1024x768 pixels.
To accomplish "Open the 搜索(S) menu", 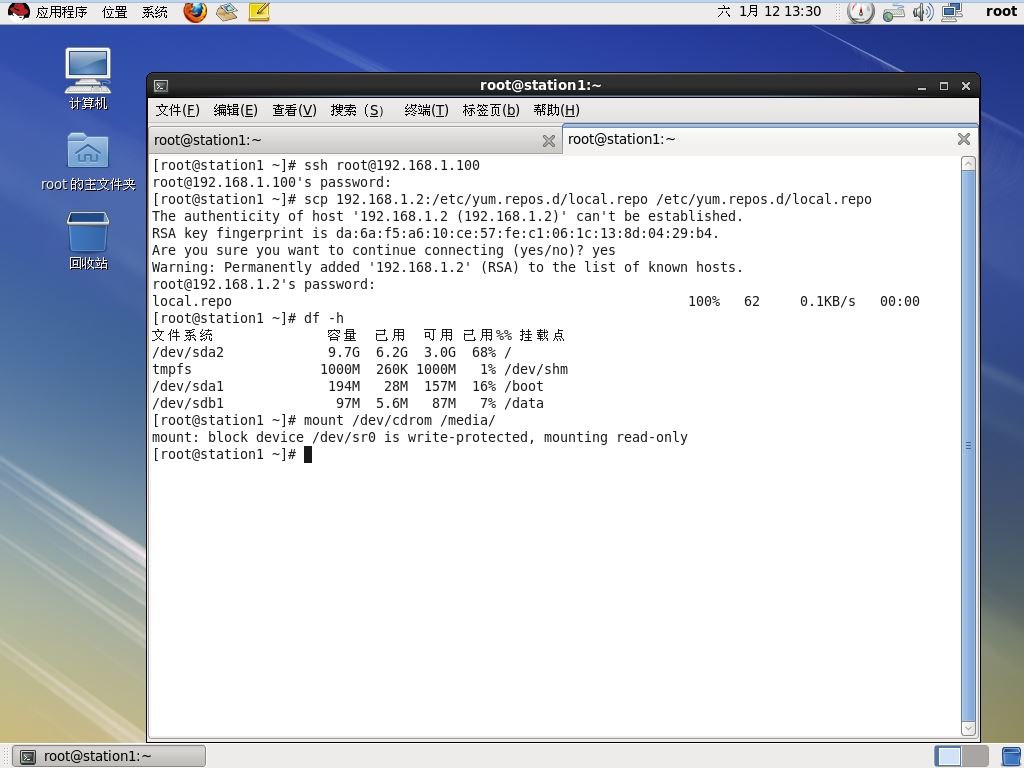I will coord(357,110).
